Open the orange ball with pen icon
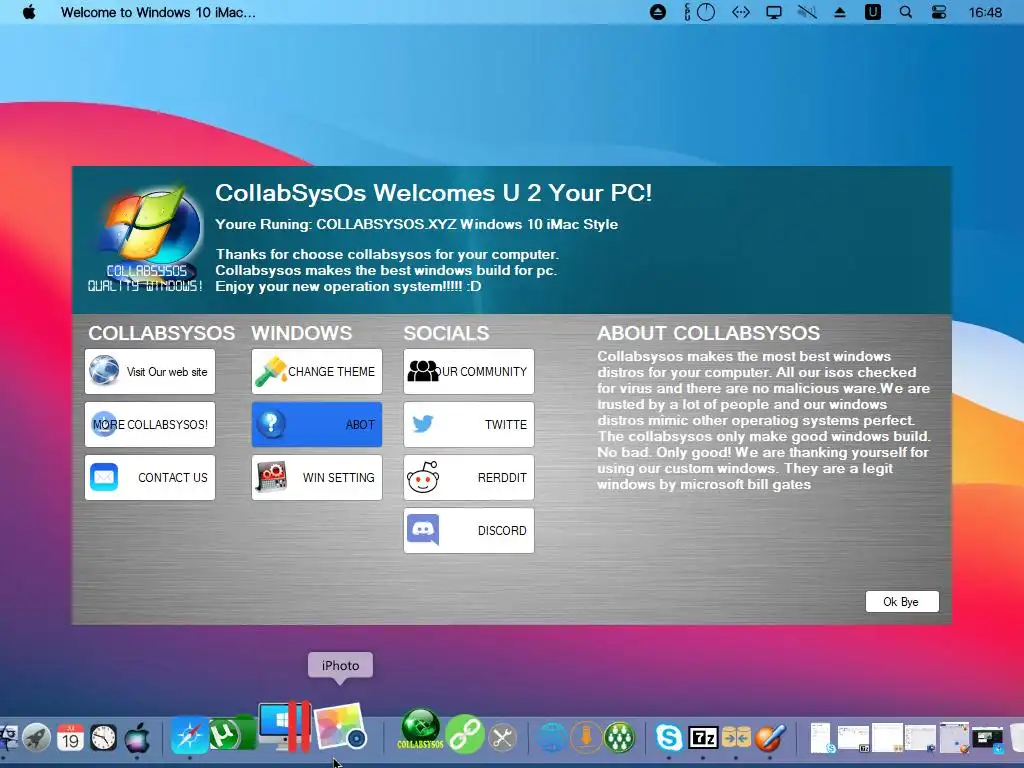The height and width of the screenshot is (768, 1024). pos(770,738)
